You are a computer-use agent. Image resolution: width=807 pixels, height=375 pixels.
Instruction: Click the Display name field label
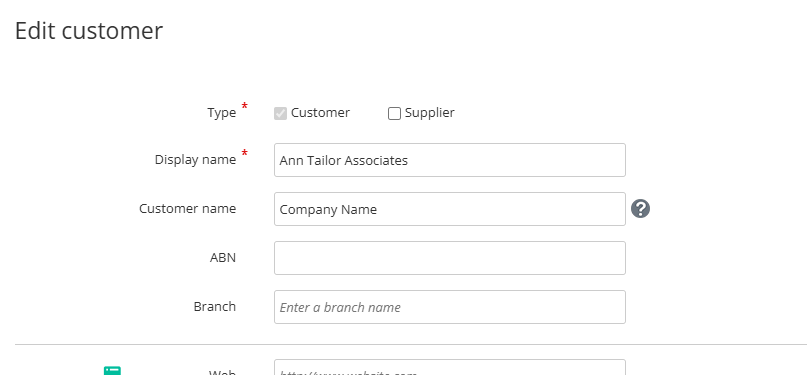(x=195, y=159)
